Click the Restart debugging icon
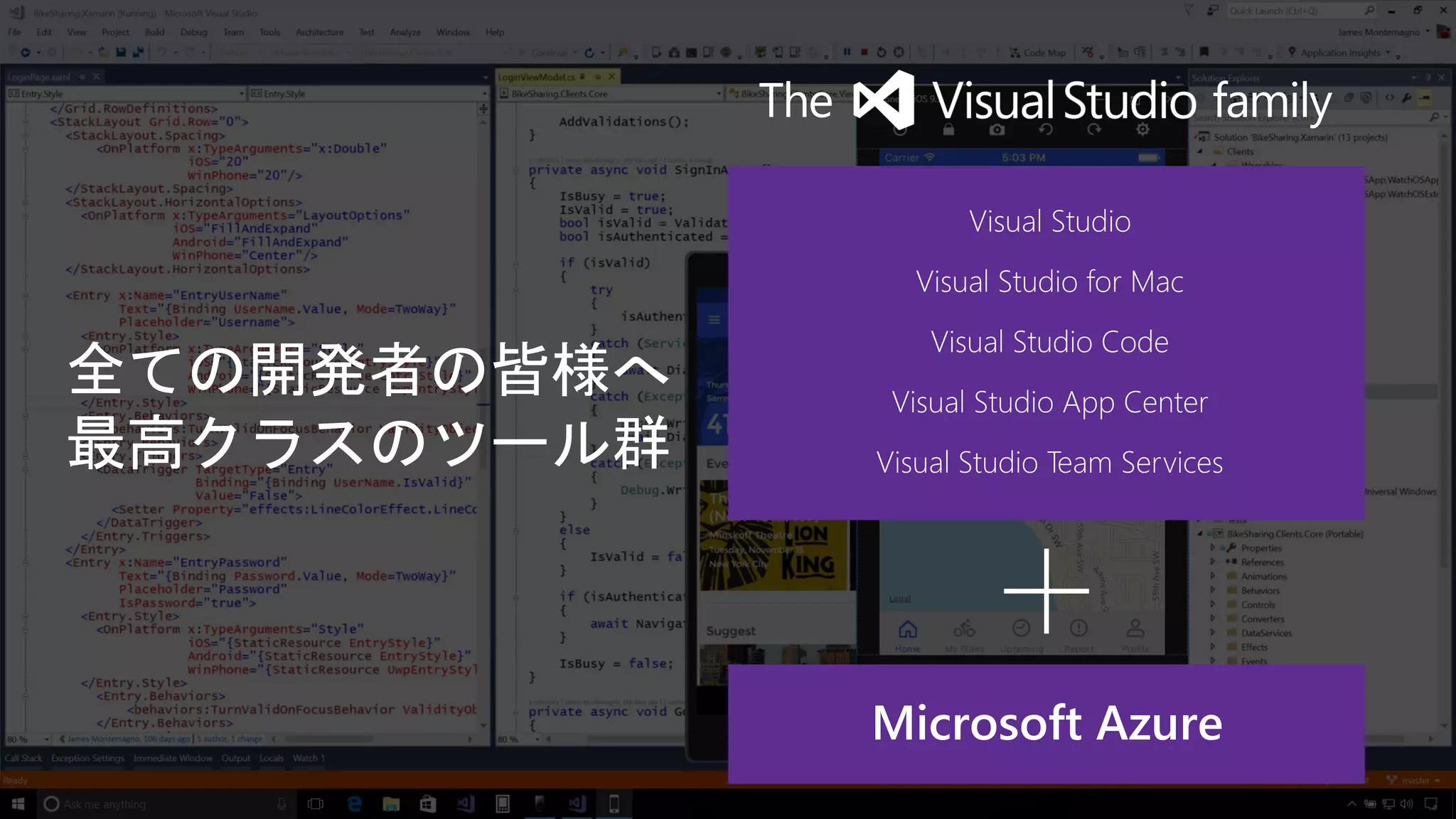This screenshot has height=819, width=1456. (882, 52)
